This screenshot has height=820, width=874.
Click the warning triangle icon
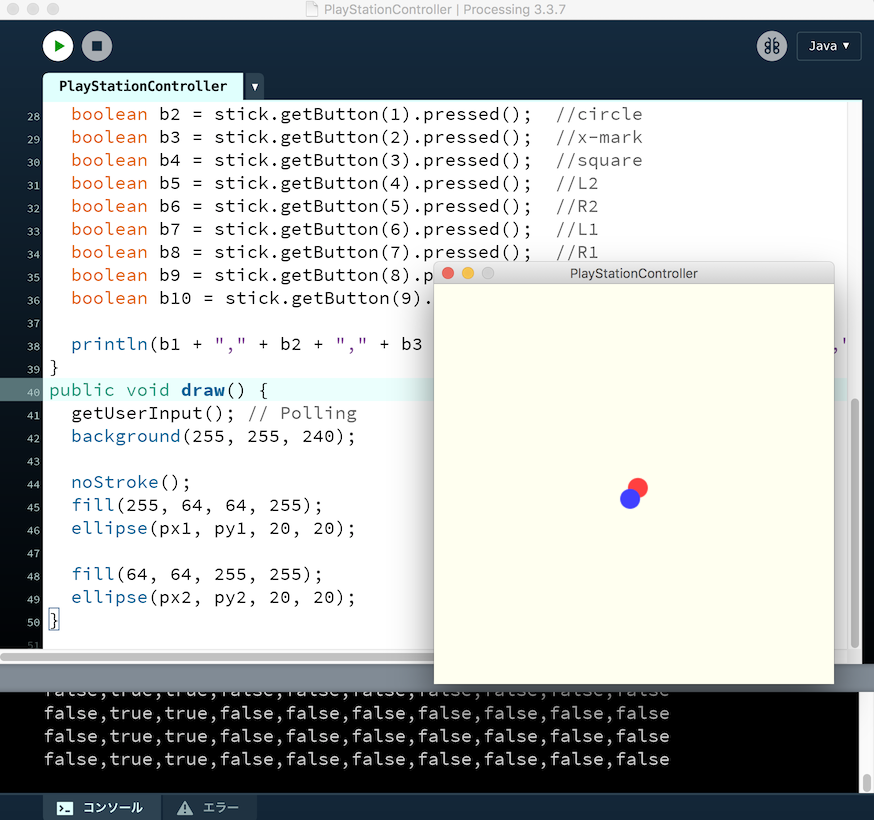pyautogui.click(x=185, y=807)
